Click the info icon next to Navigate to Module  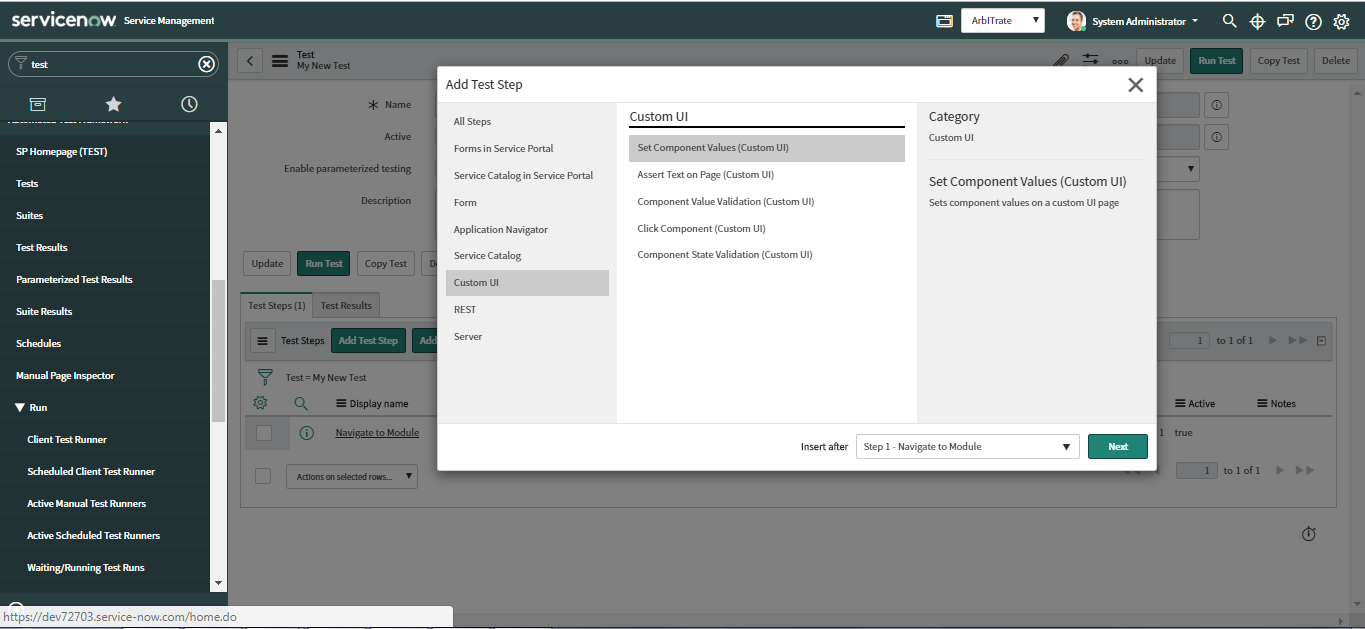[x=305, y=432]
